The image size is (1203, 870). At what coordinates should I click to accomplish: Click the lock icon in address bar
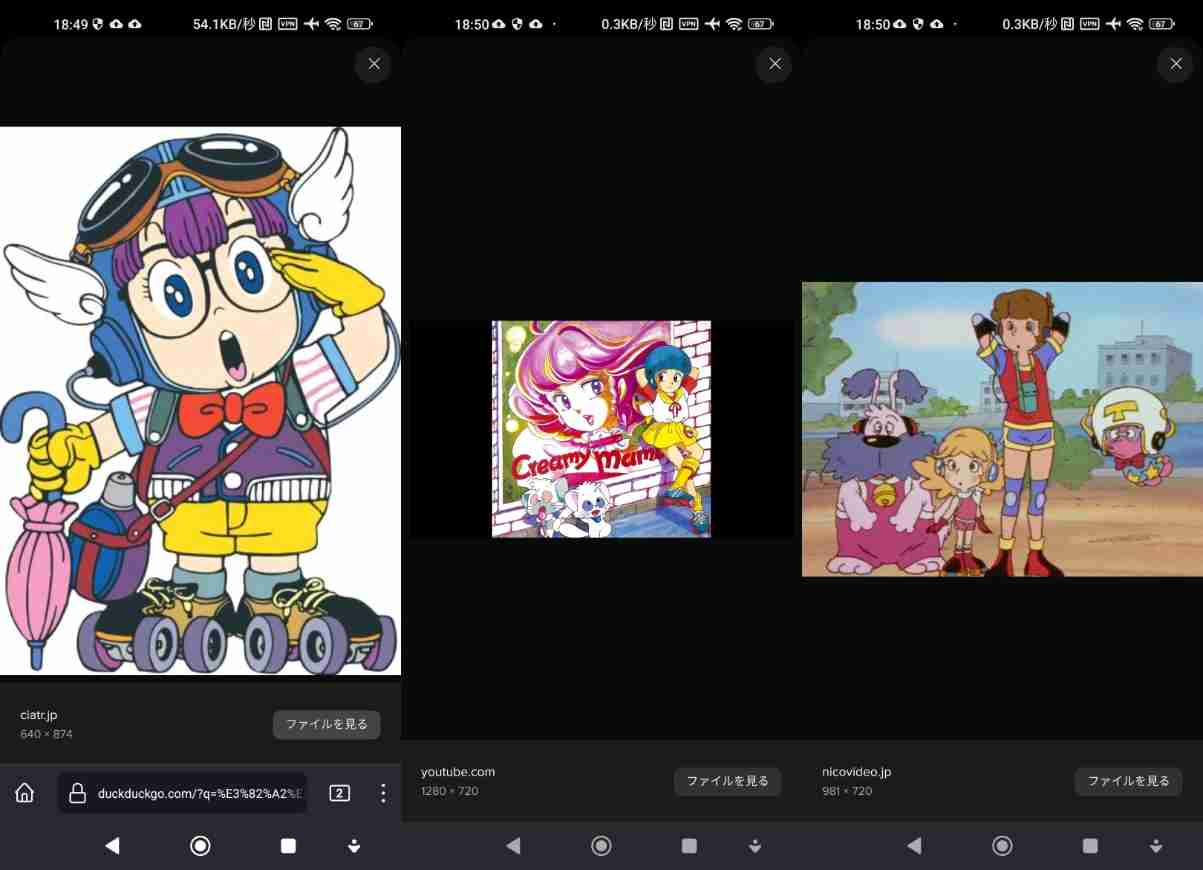pyautogui.click(x=77, y=794)
